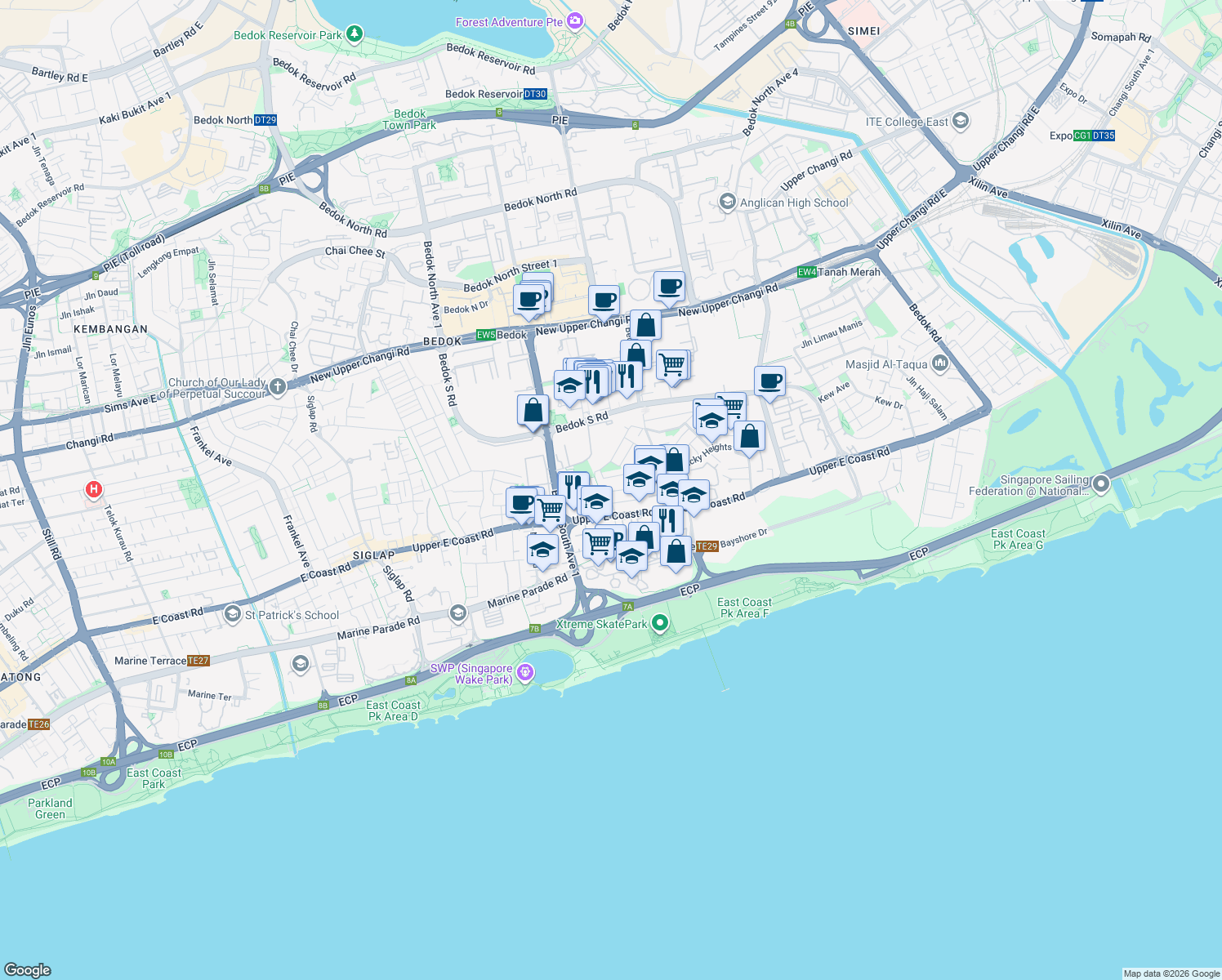Click the red hospital H marker
The image size is (1222, 980).
pos(94,490)
